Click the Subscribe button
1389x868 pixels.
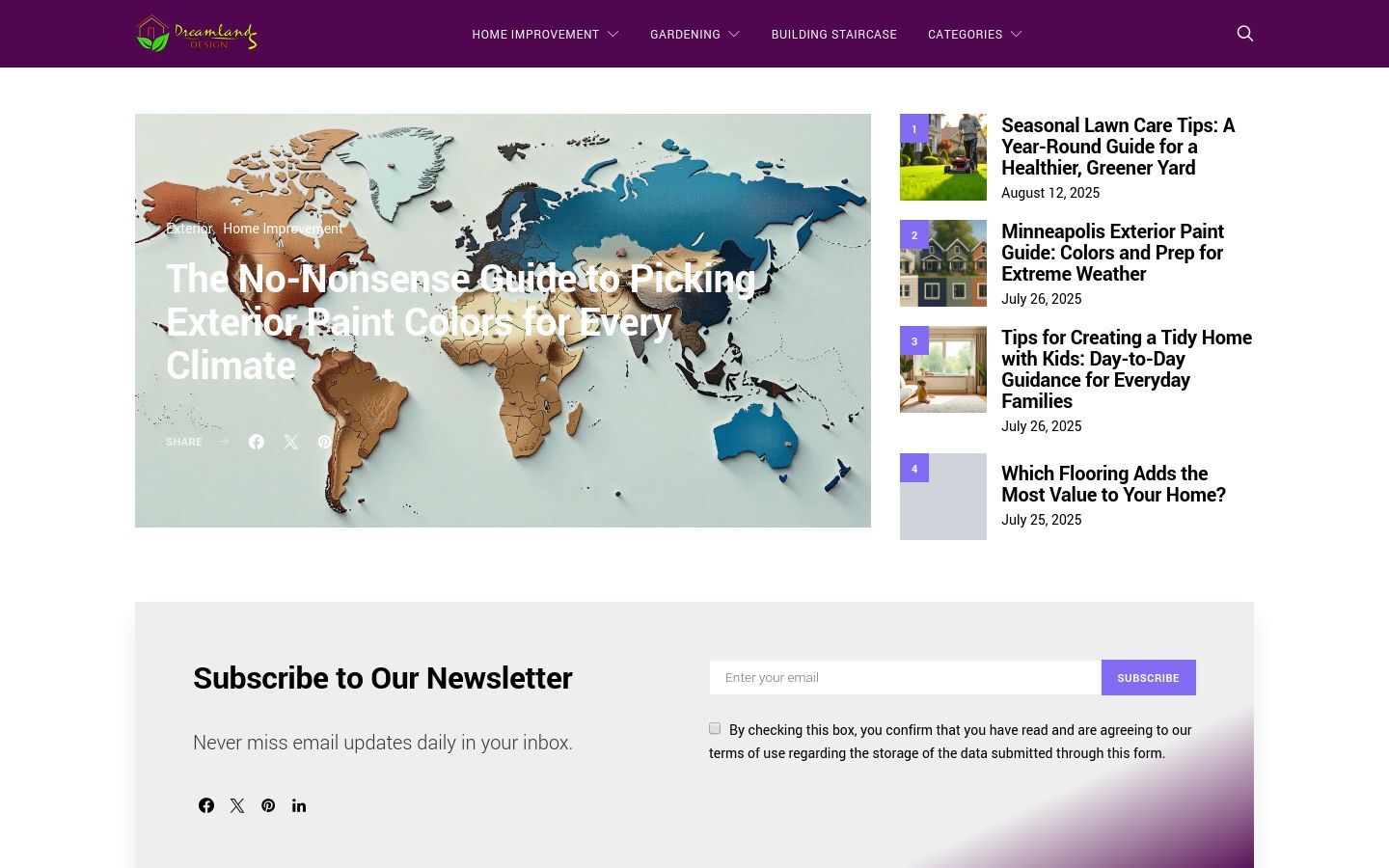click(1149, 678)
